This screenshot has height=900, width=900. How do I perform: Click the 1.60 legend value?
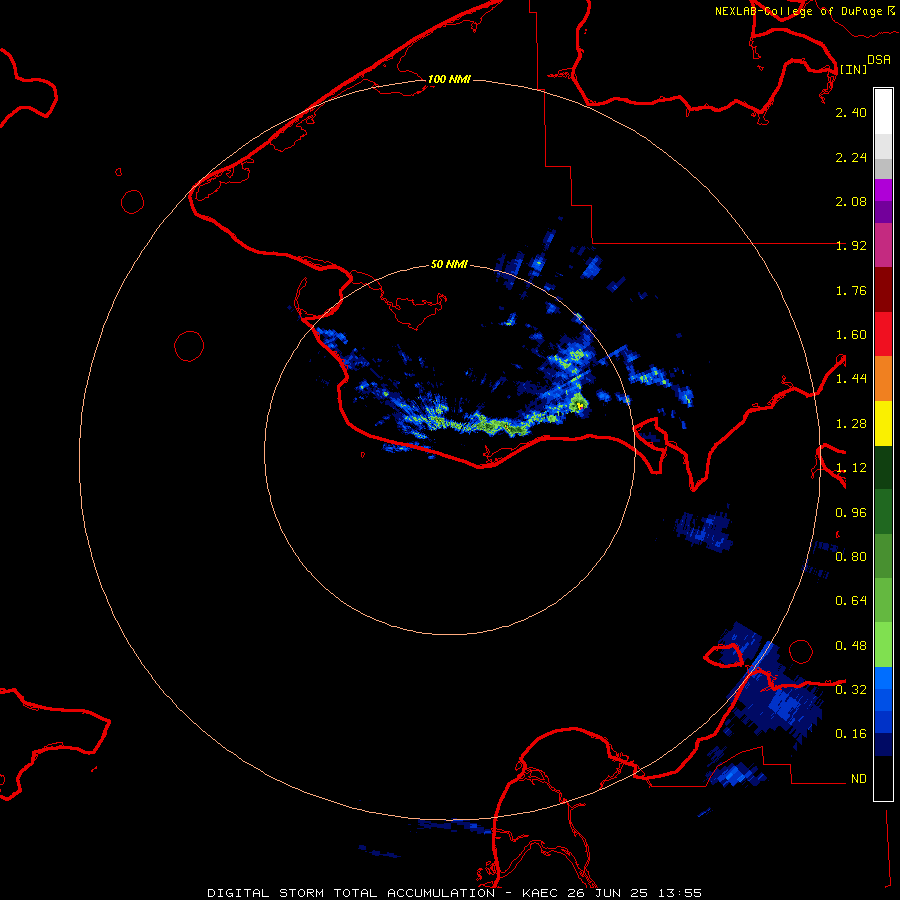click(851, 335)
